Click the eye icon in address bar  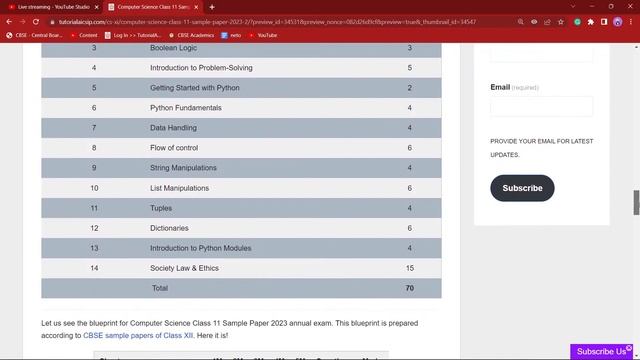point(534,22)
